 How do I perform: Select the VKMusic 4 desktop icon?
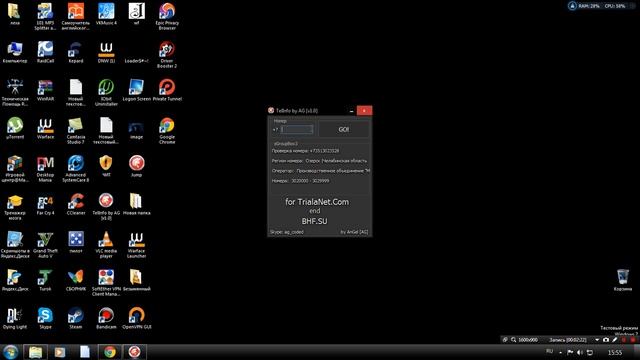(106, 14)
